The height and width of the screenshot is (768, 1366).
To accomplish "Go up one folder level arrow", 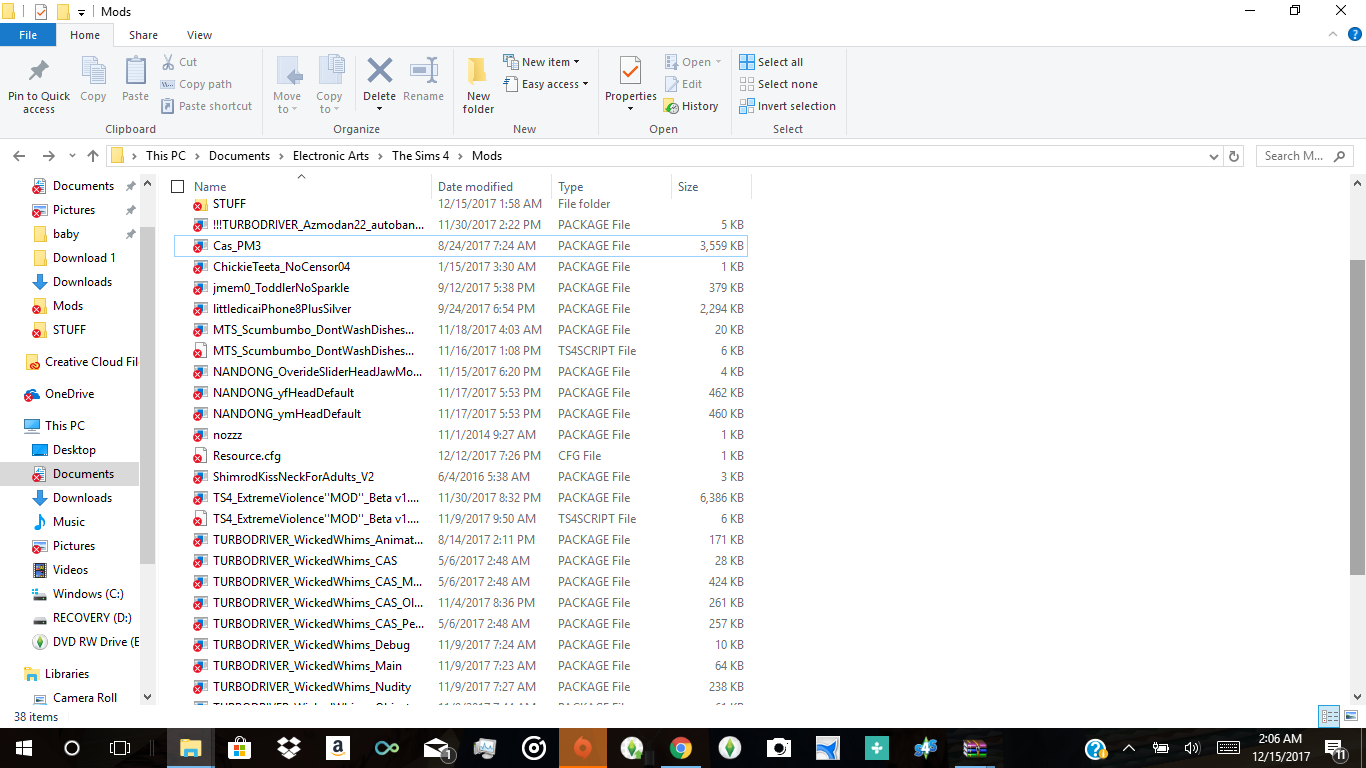I will tap(93, 156).
